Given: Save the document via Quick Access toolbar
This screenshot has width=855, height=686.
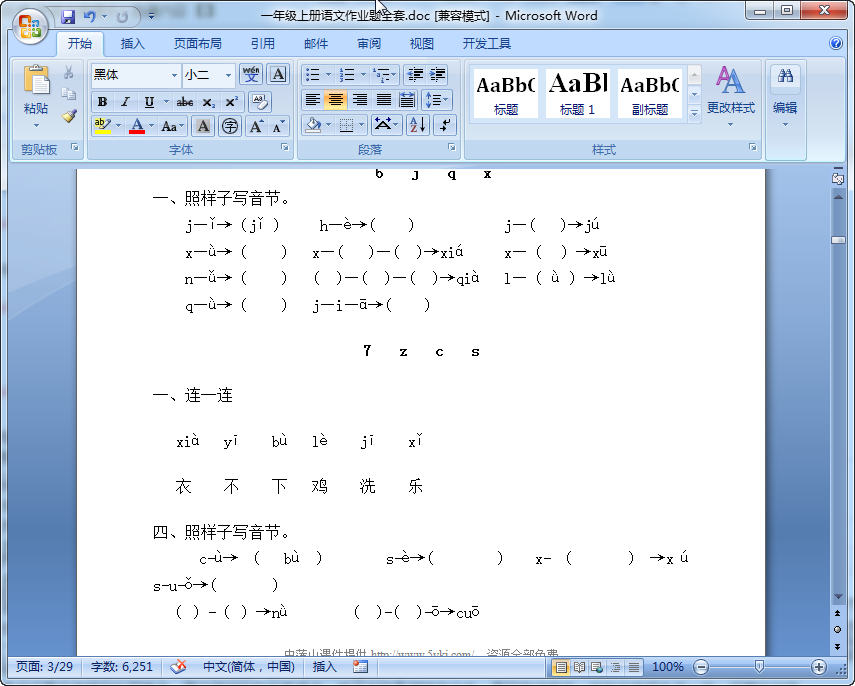Looking at the screenshot, I should point(68,17).
